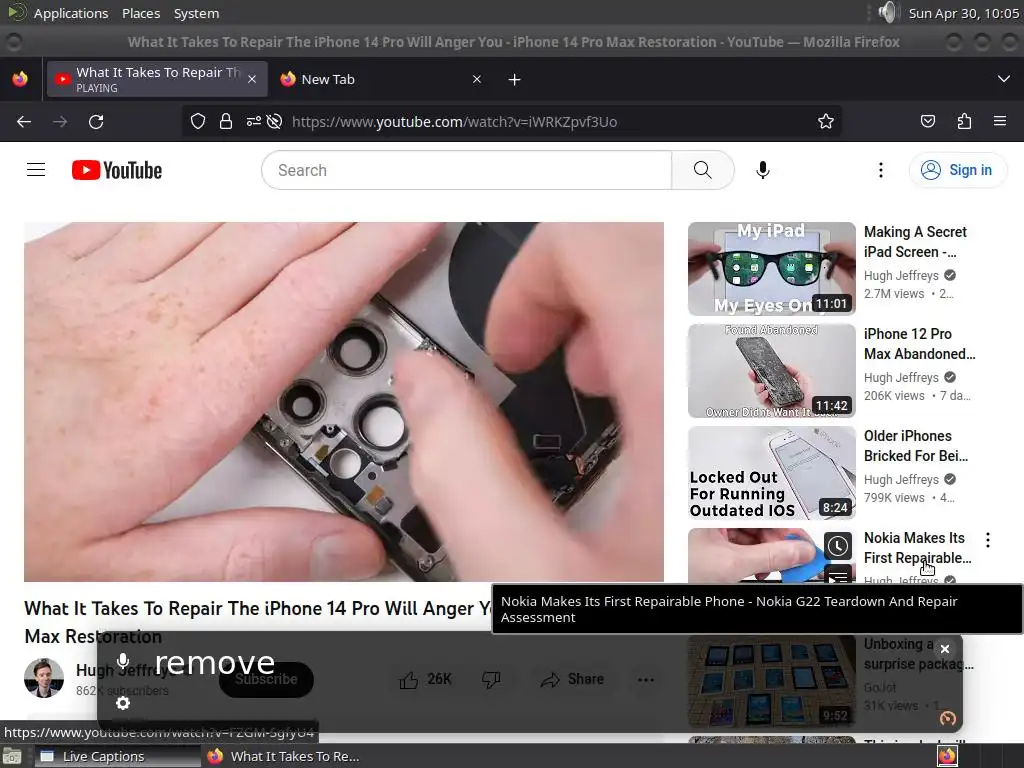This screenshot has height=768, width=1024.
Task: Click the YouTube address bar URL
Action: click(x=455, y=121)
